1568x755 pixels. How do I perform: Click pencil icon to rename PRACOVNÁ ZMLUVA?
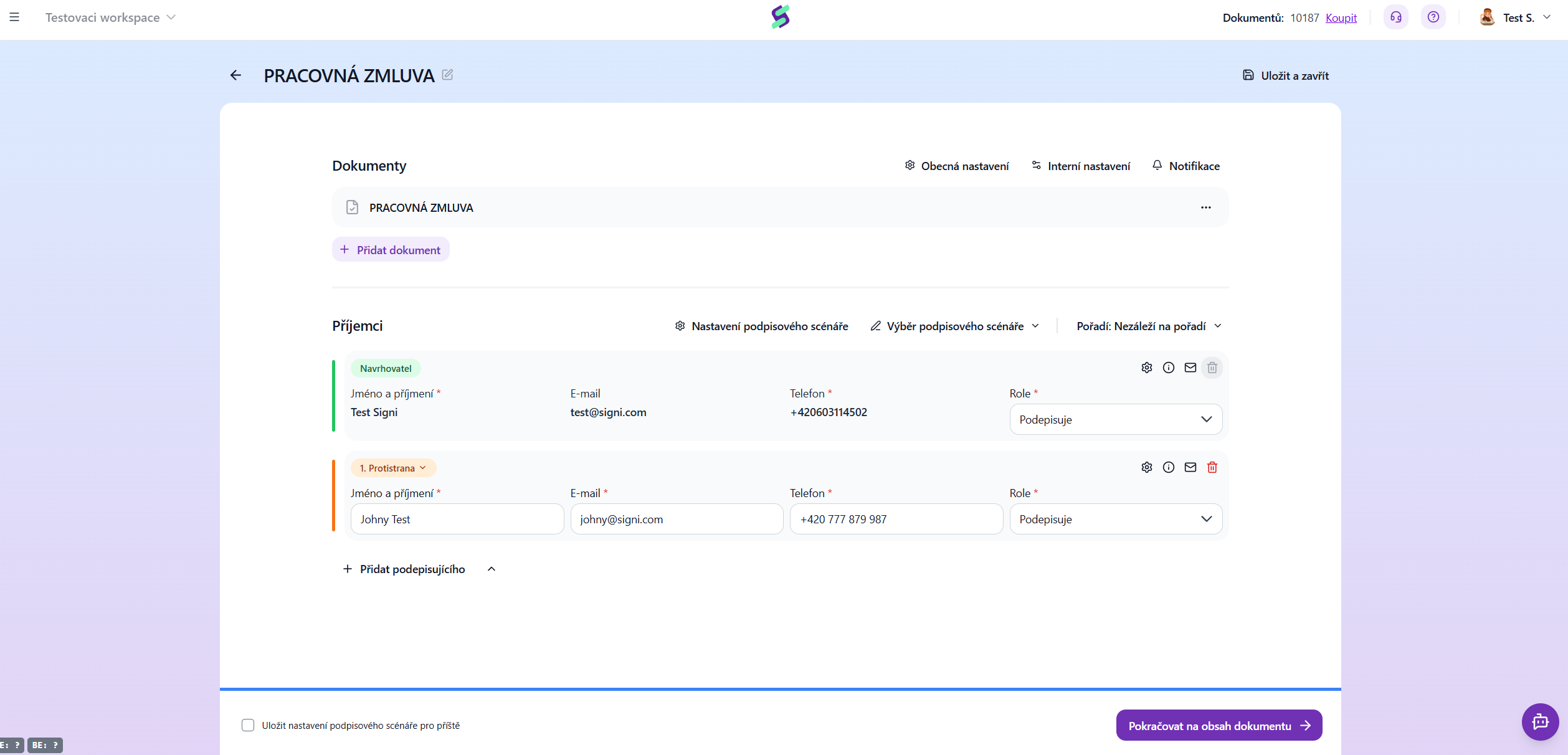447,75
